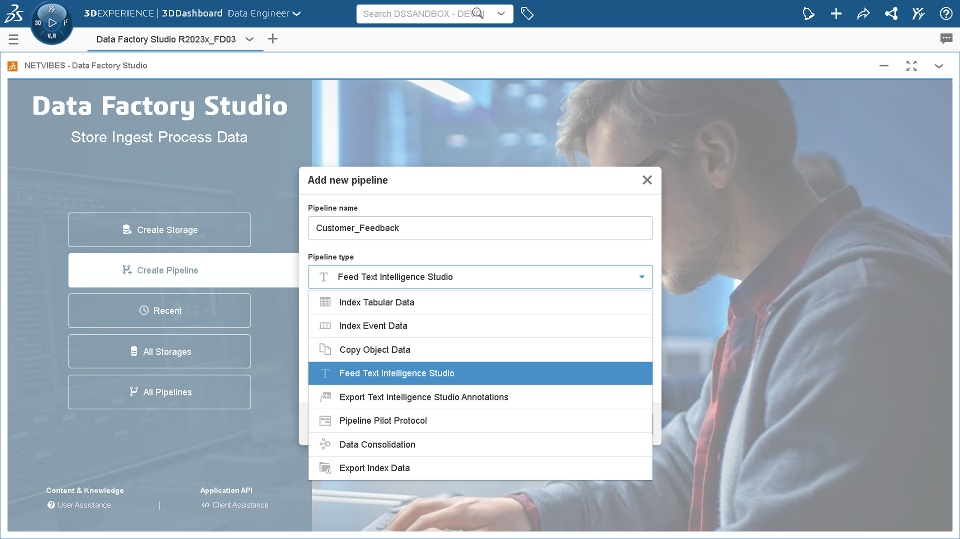This screenshot has height=539, width=960.
Task: Expand the widget options chevron
Action: (939, 66)
